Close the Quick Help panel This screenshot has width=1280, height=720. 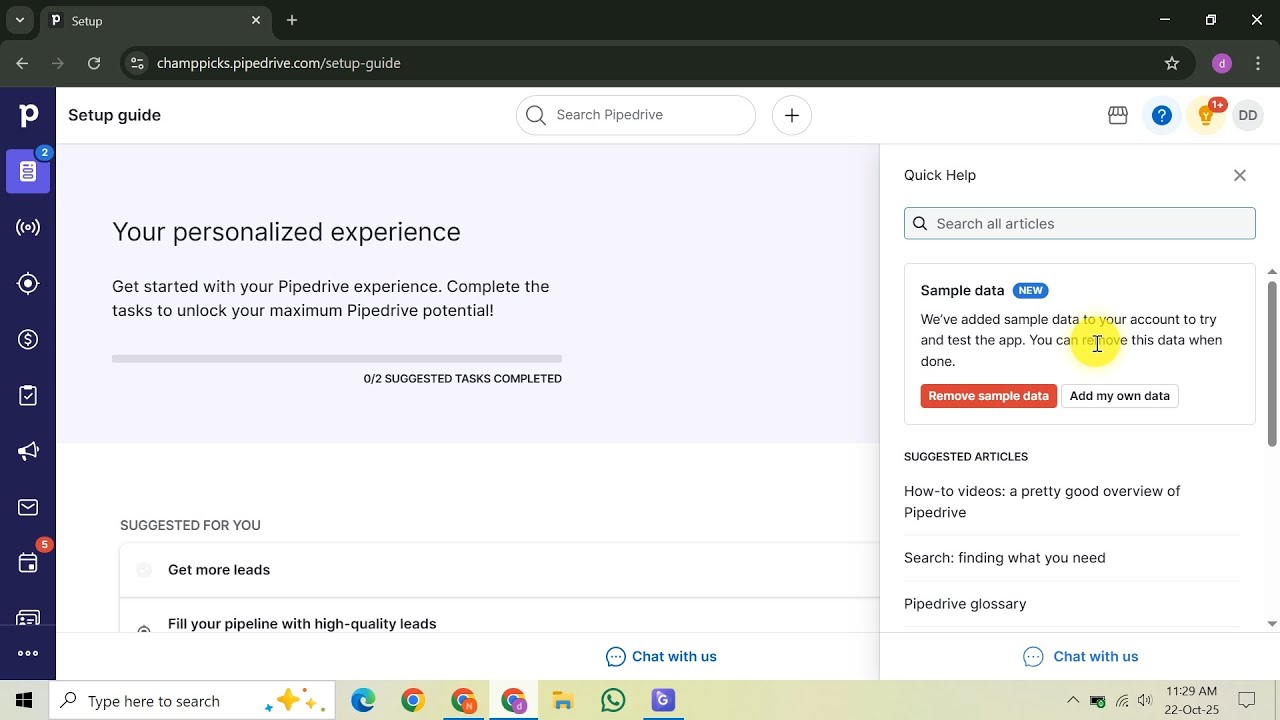pyautogui.click(x=1240, y=175)
